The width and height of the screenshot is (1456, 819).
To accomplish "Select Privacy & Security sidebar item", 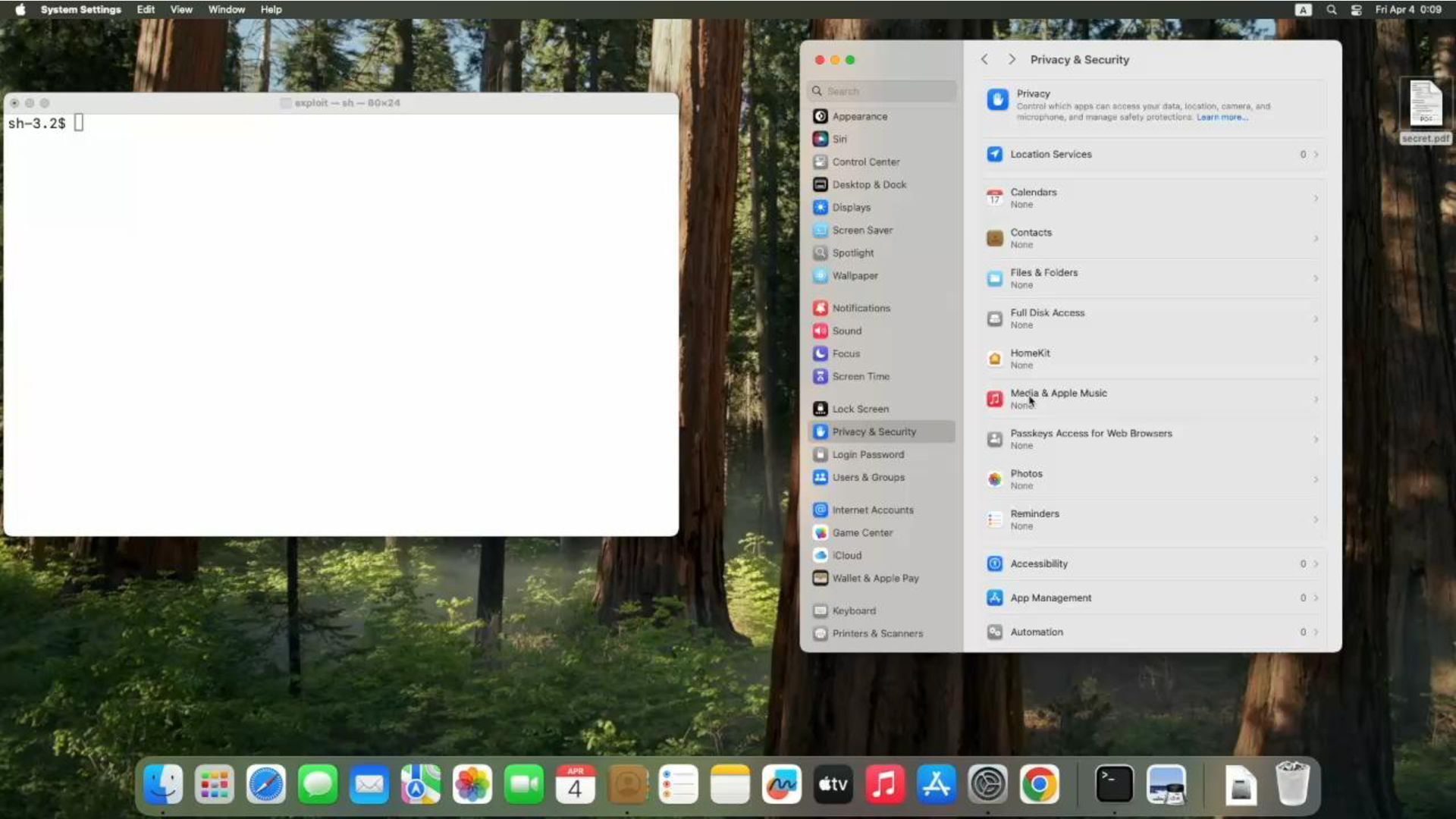I will click(882, 431).
